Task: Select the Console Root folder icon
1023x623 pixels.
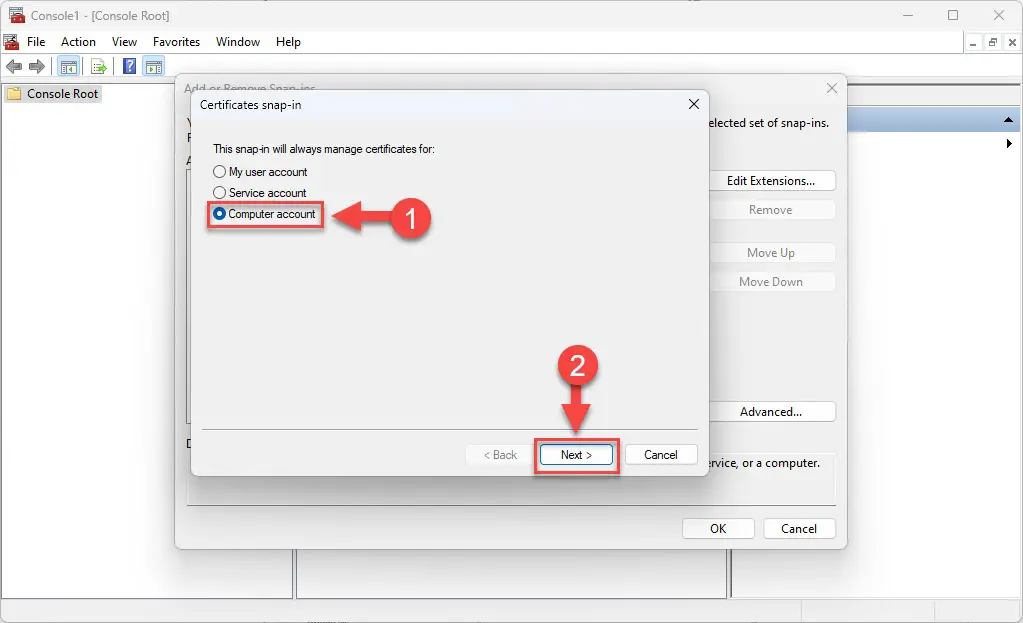Action: pyautogui.click(x=14, y=94)
